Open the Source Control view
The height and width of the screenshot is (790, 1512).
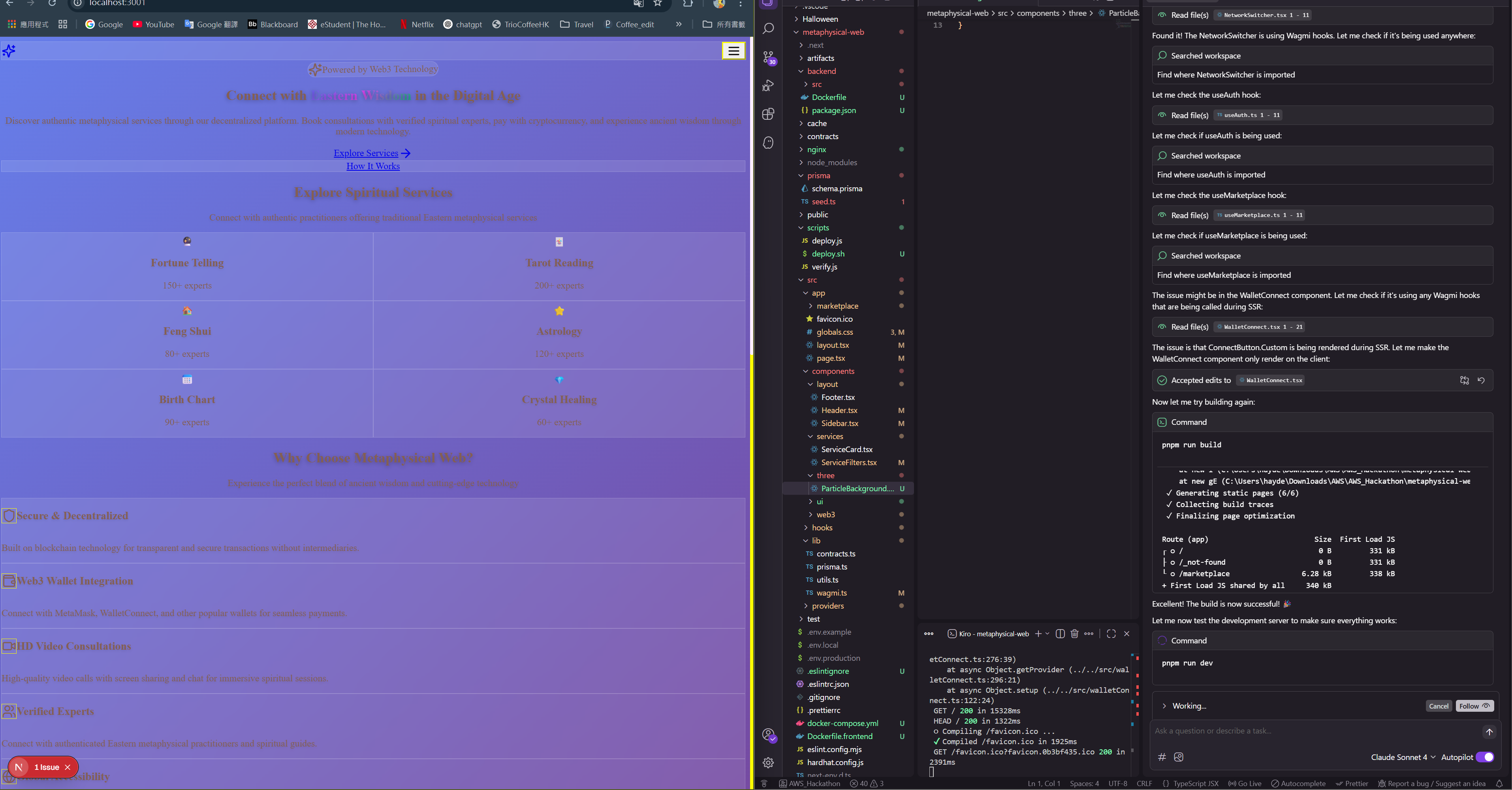pyautogui.click(x=768, y=57)
